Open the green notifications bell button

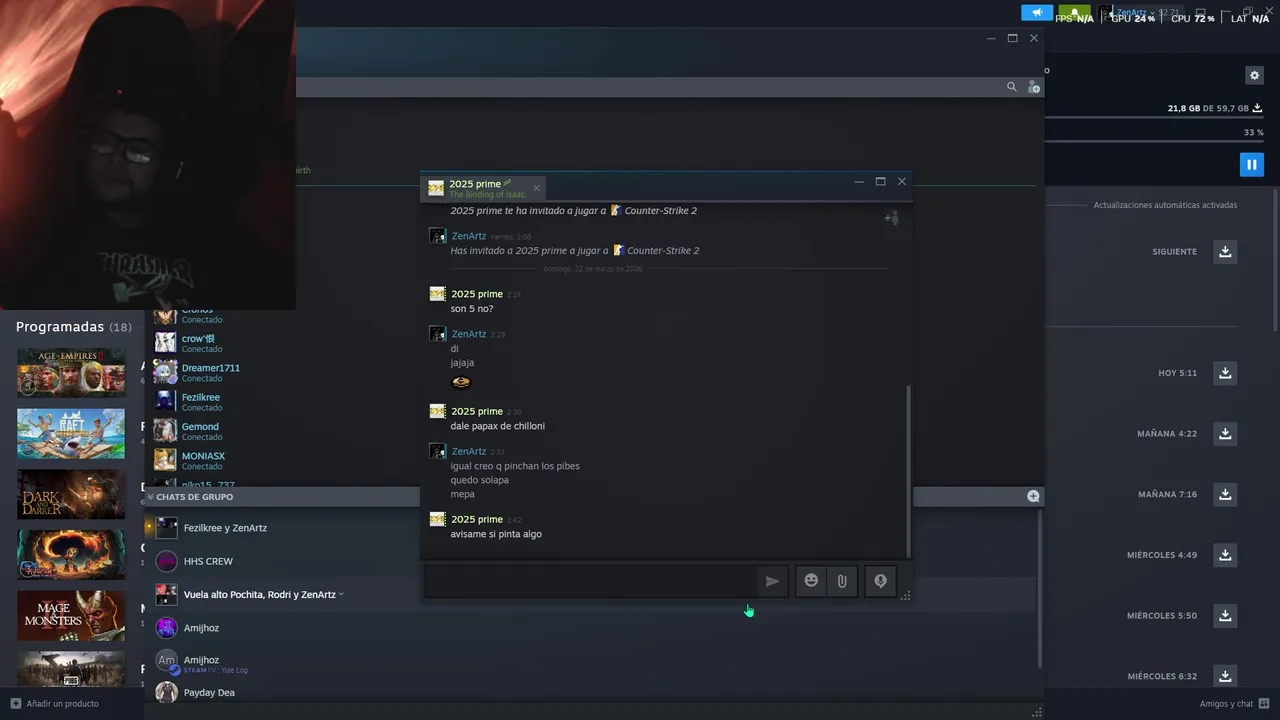(x=1074, y=13)
